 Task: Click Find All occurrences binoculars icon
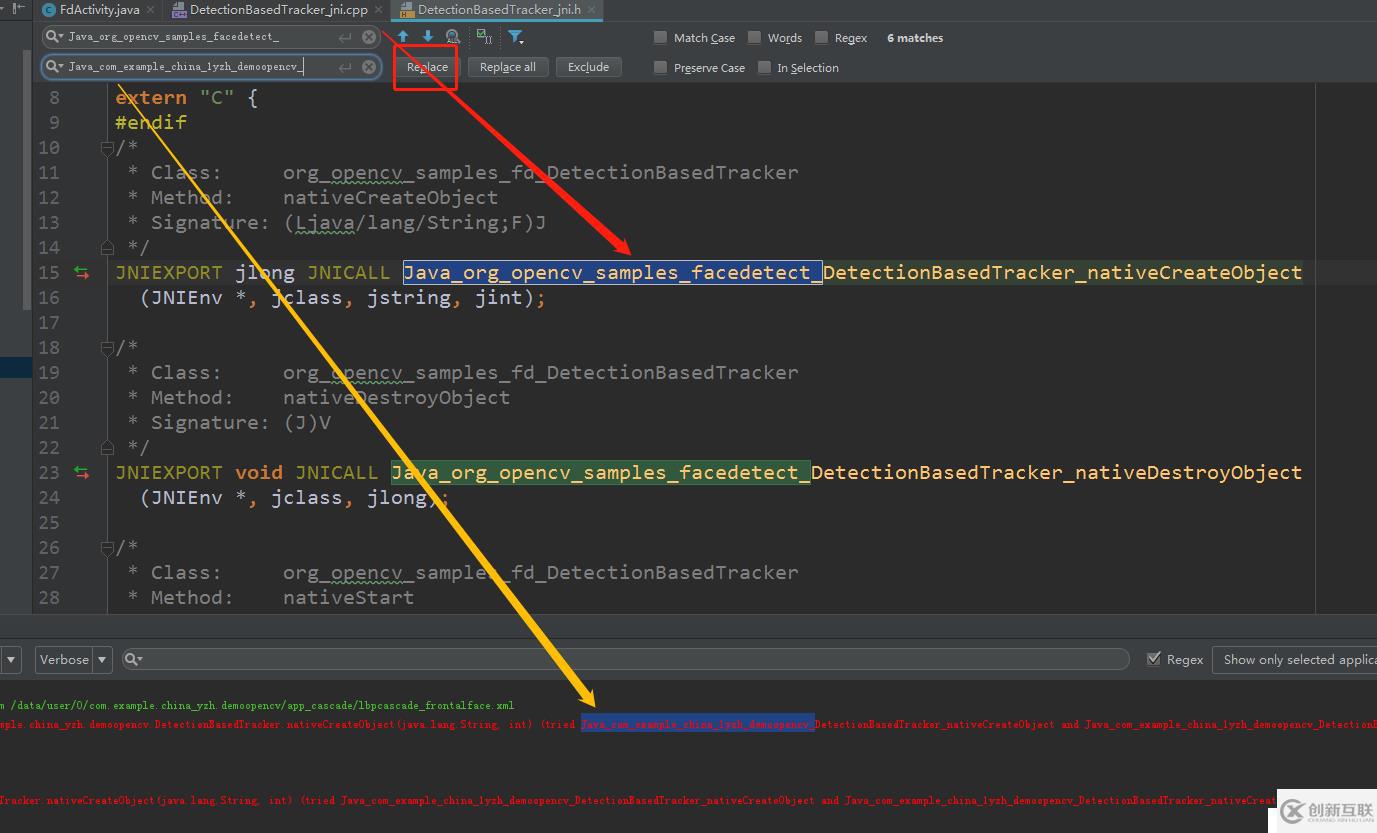tap(453, 37)
